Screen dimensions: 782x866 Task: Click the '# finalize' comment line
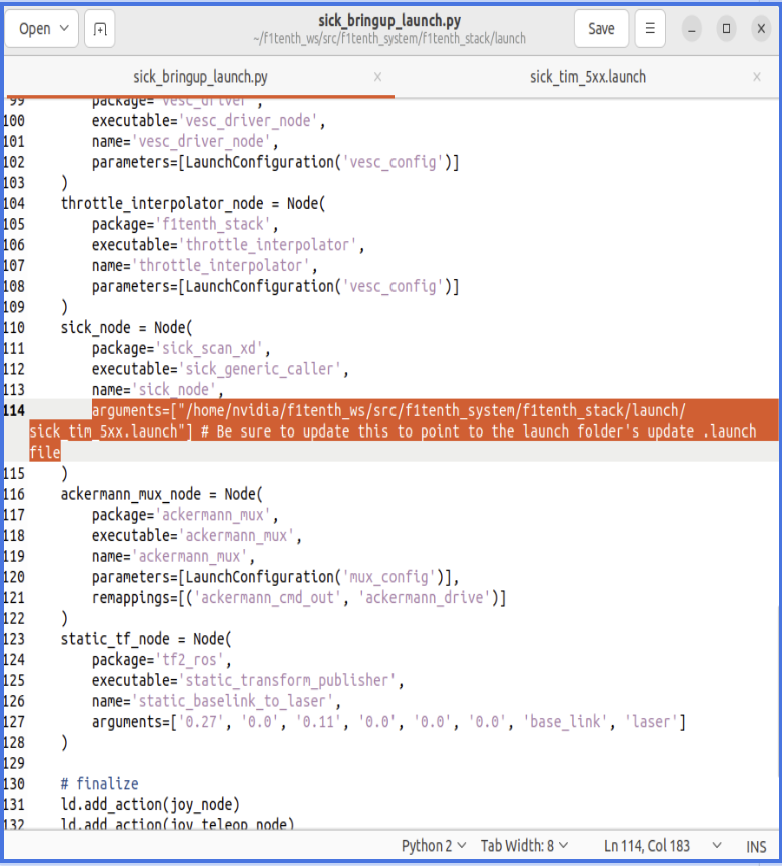99,784
